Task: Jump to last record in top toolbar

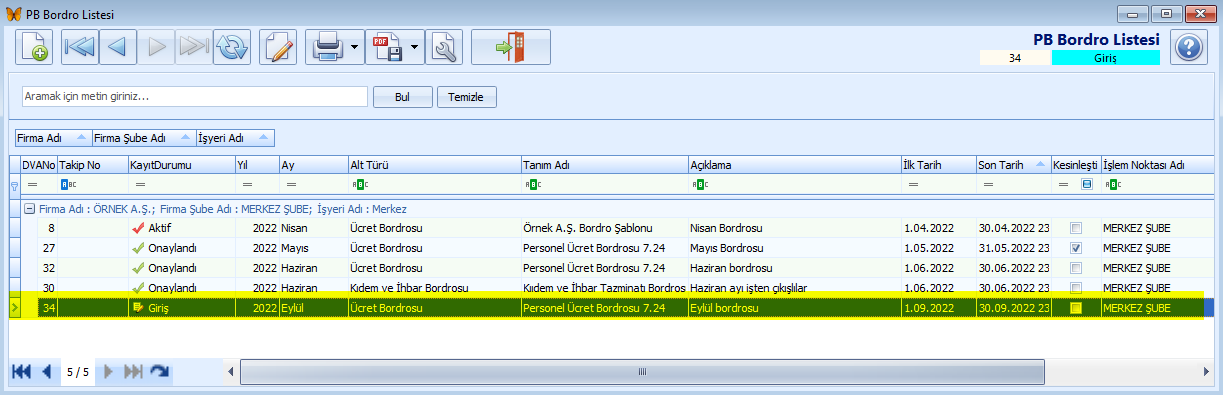Action: 193,47
